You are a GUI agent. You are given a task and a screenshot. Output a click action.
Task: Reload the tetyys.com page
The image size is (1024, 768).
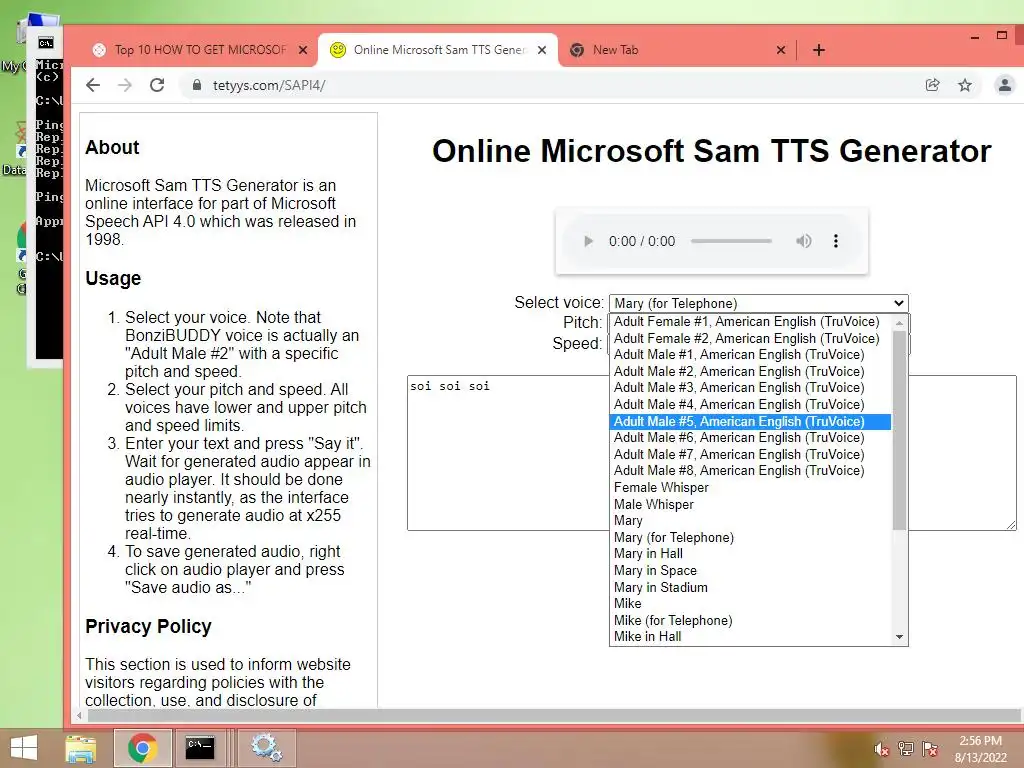pos(157,85)
